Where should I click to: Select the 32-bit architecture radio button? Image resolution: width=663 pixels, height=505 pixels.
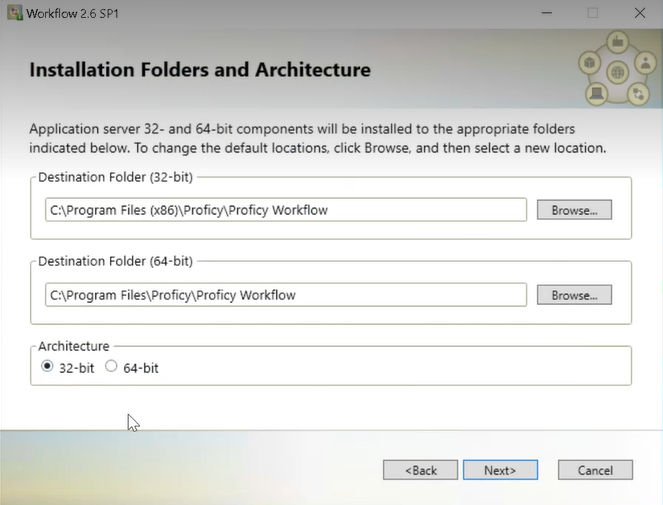point(47,366)
